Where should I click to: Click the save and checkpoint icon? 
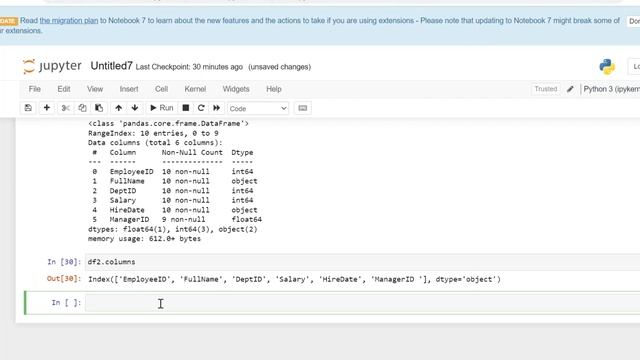(28, 108)
